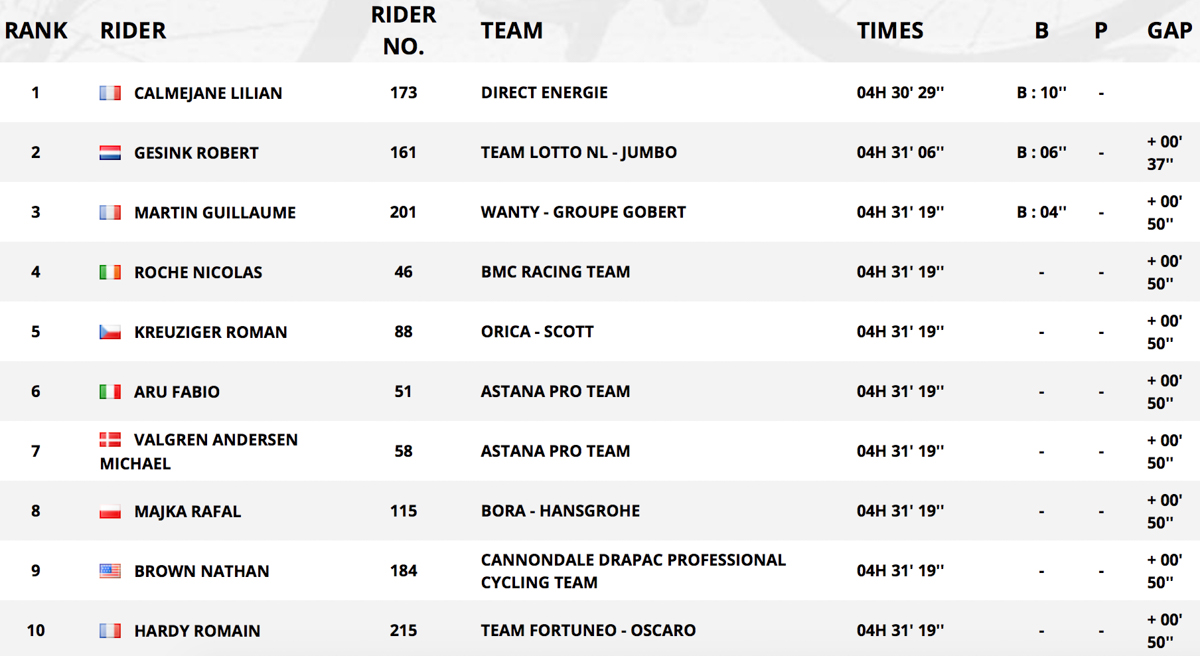This screenshot has width=1200, height=656.
Task: Select rider name KREUZIGER ROMAN
Action: click(x=211, y=332)
